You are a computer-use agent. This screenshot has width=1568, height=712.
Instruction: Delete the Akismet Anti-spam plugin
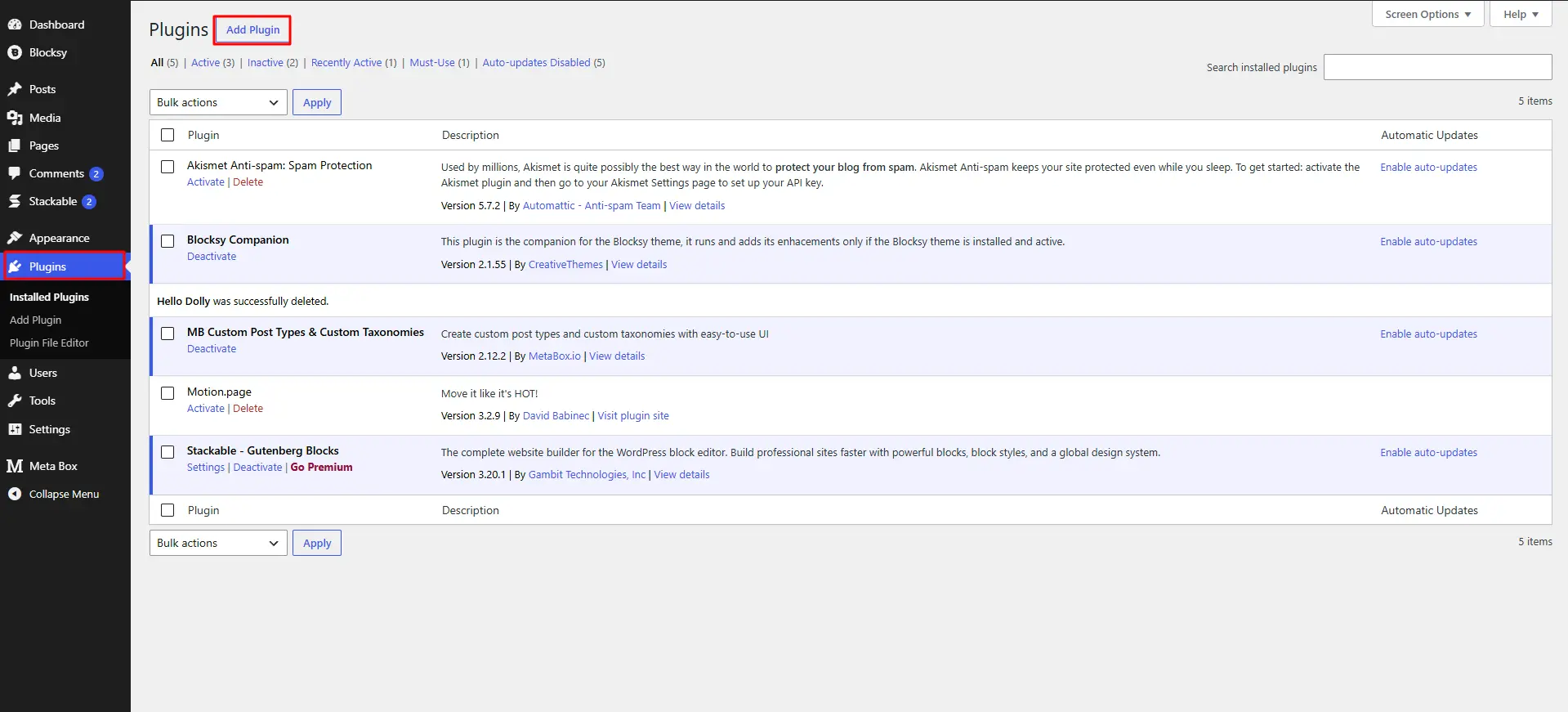(x=248, y=182)
